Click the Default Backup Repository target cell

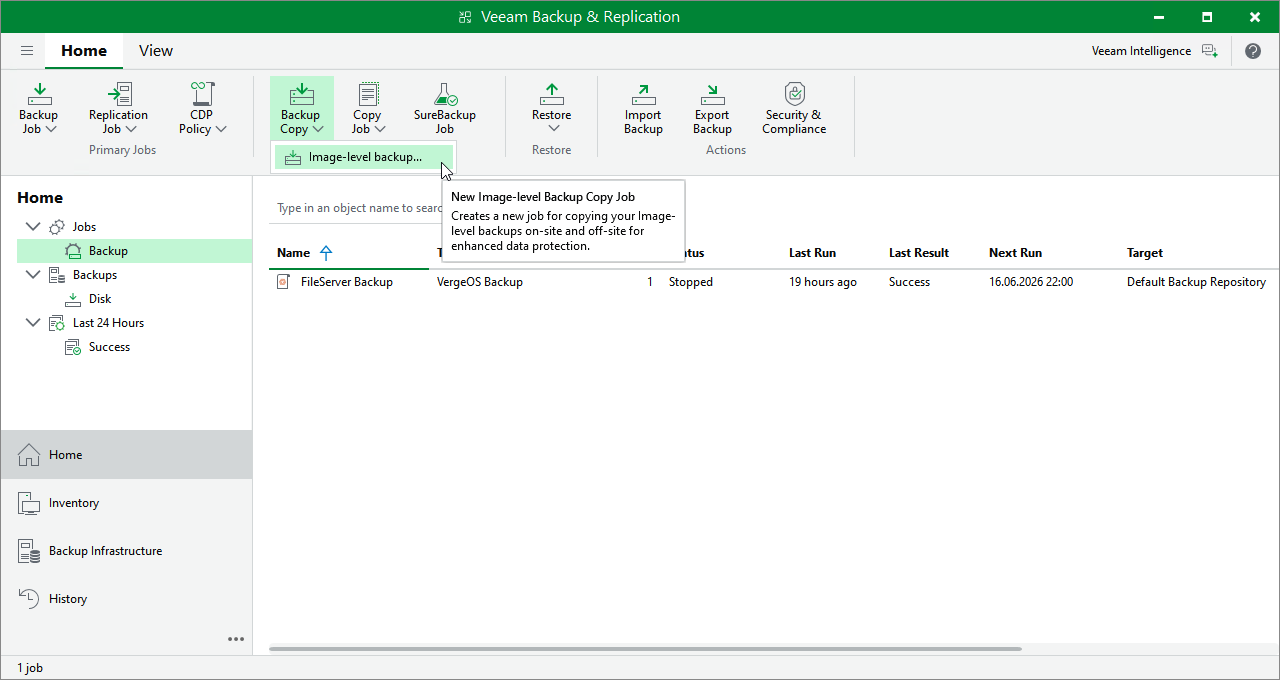pyautogui.click(x=1196, y=282)
